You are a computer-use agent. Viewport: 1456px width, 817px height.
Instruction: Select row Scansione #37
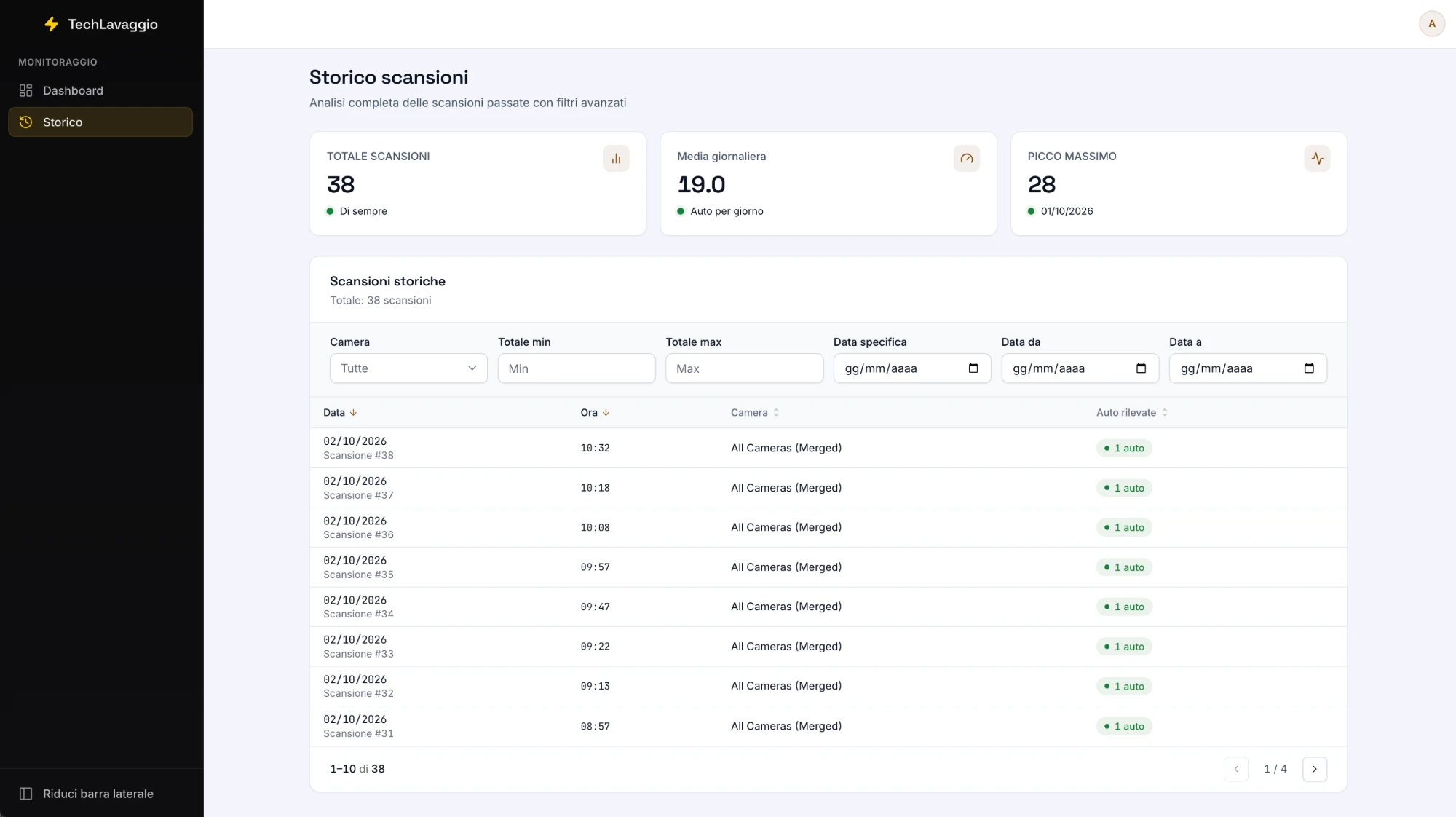pos(828,488)
